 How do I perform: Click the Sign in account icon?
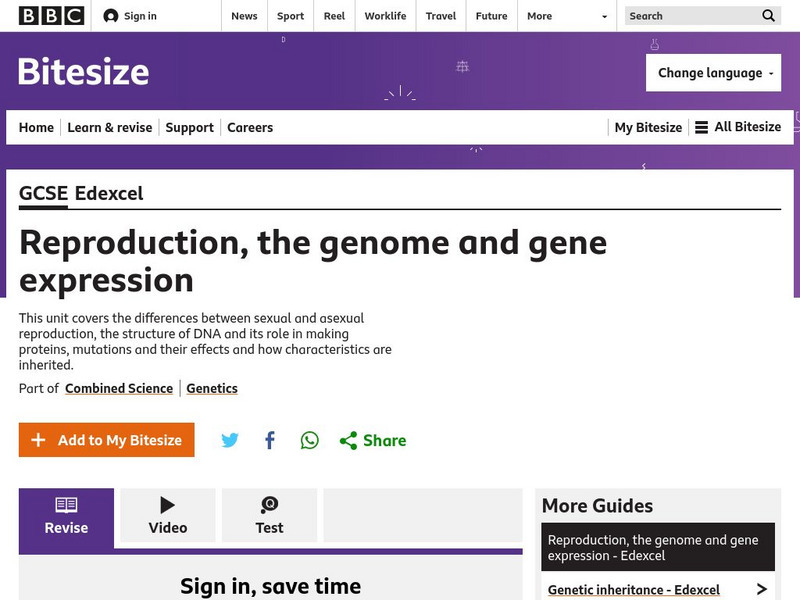click(111, 16)
